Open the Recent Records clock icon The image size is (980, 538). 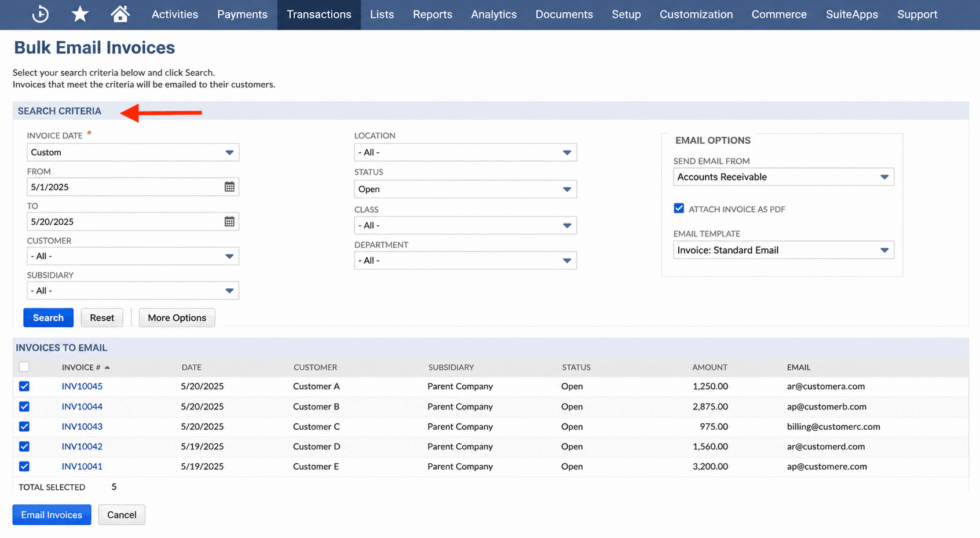(x=40, y=14)
